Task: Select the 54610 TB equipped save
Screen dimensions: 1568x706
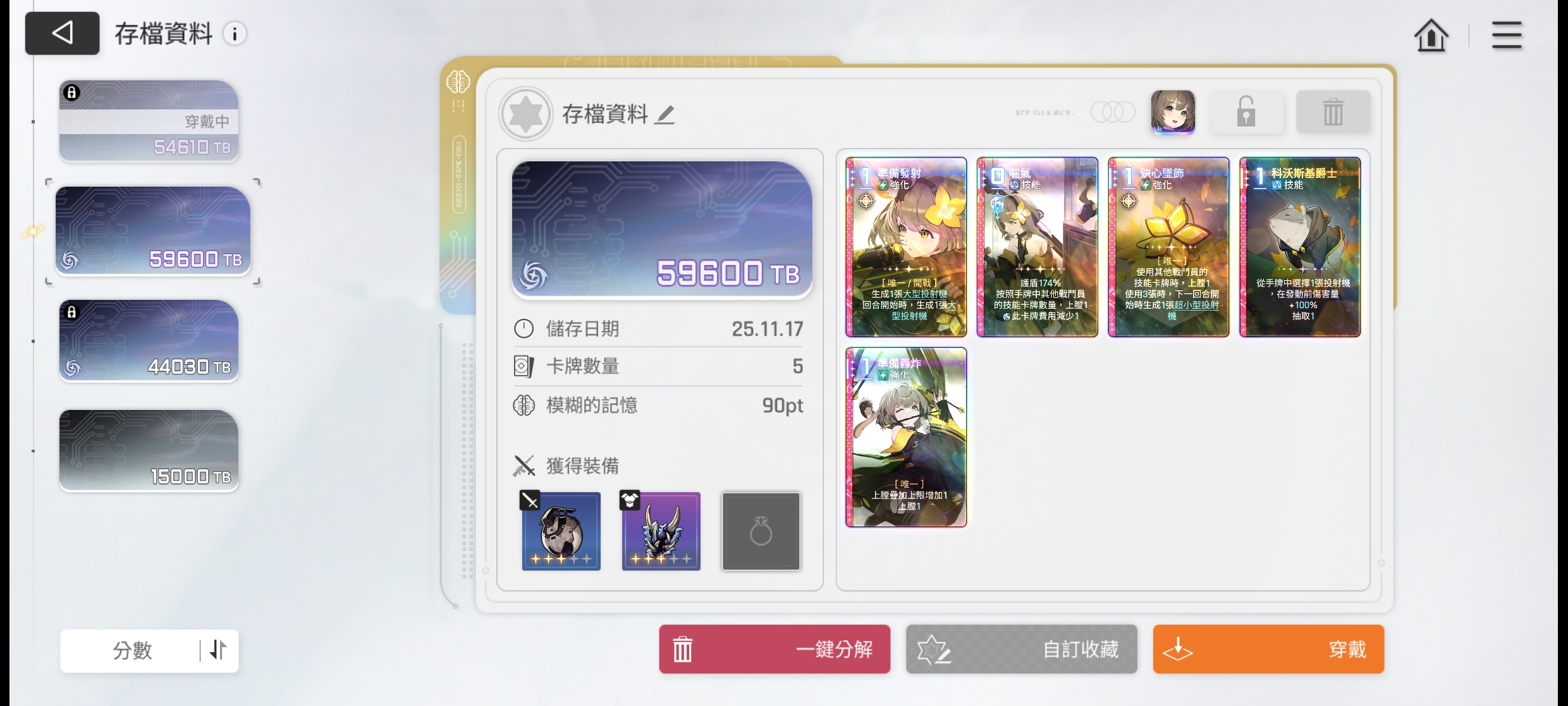Action: (149, 121)
